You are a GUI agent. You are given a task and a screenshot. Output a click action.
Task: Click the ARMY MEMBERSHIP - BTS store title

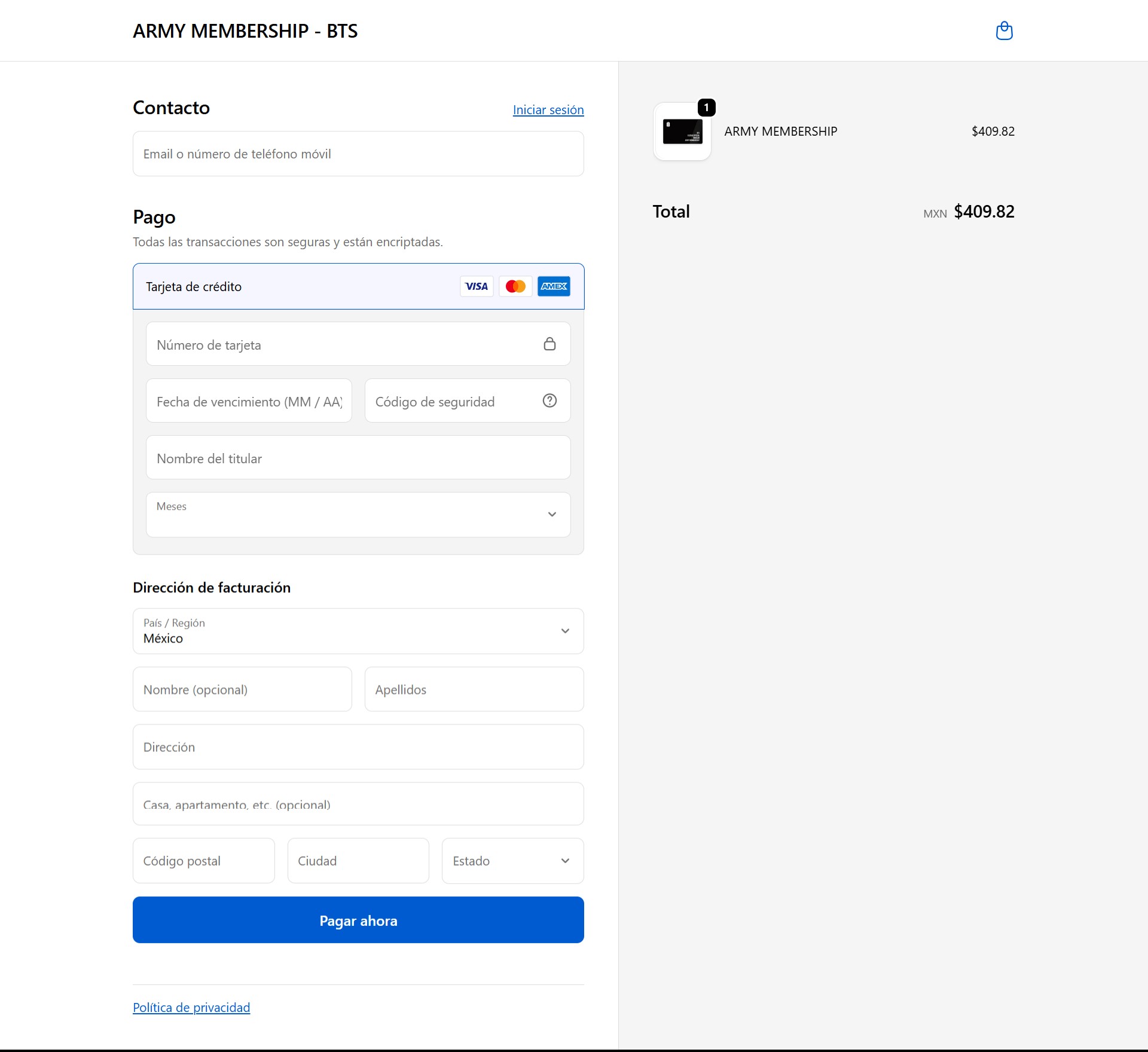point(245,31)
